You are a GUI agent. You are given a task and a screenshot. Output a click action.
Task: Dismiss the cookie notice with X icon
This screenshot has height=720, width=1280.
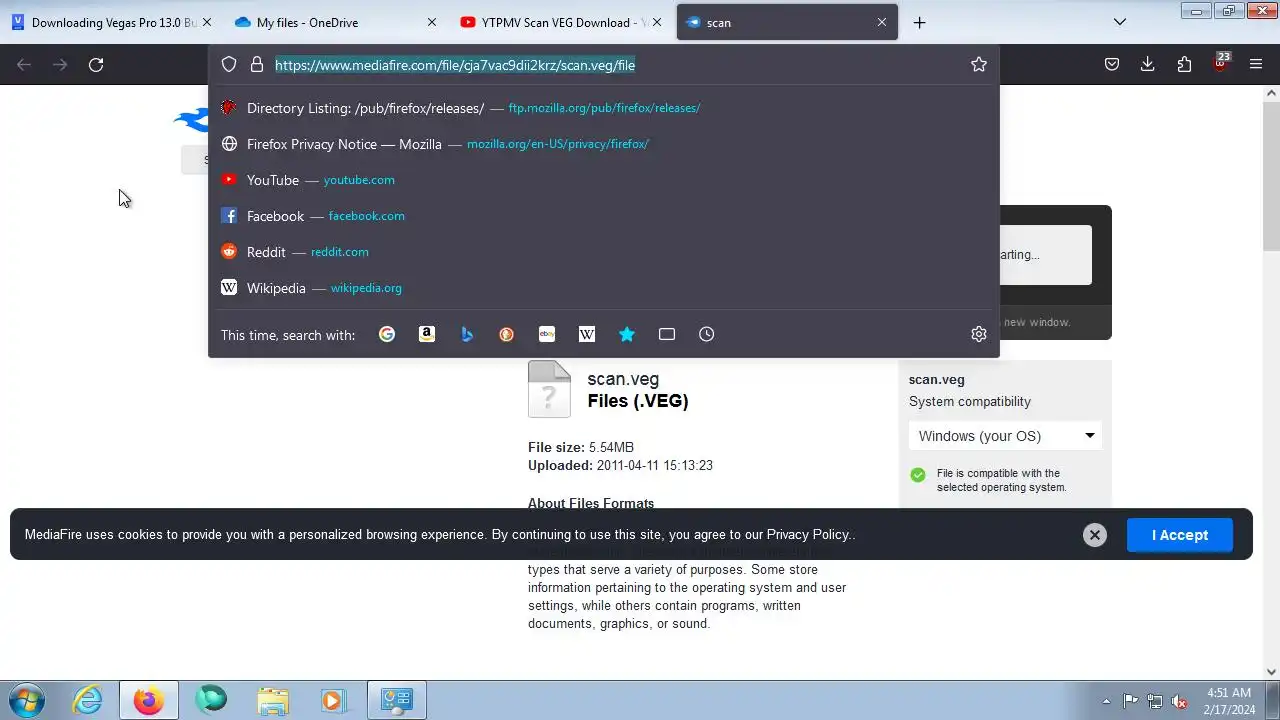(x=1095, y=535)
